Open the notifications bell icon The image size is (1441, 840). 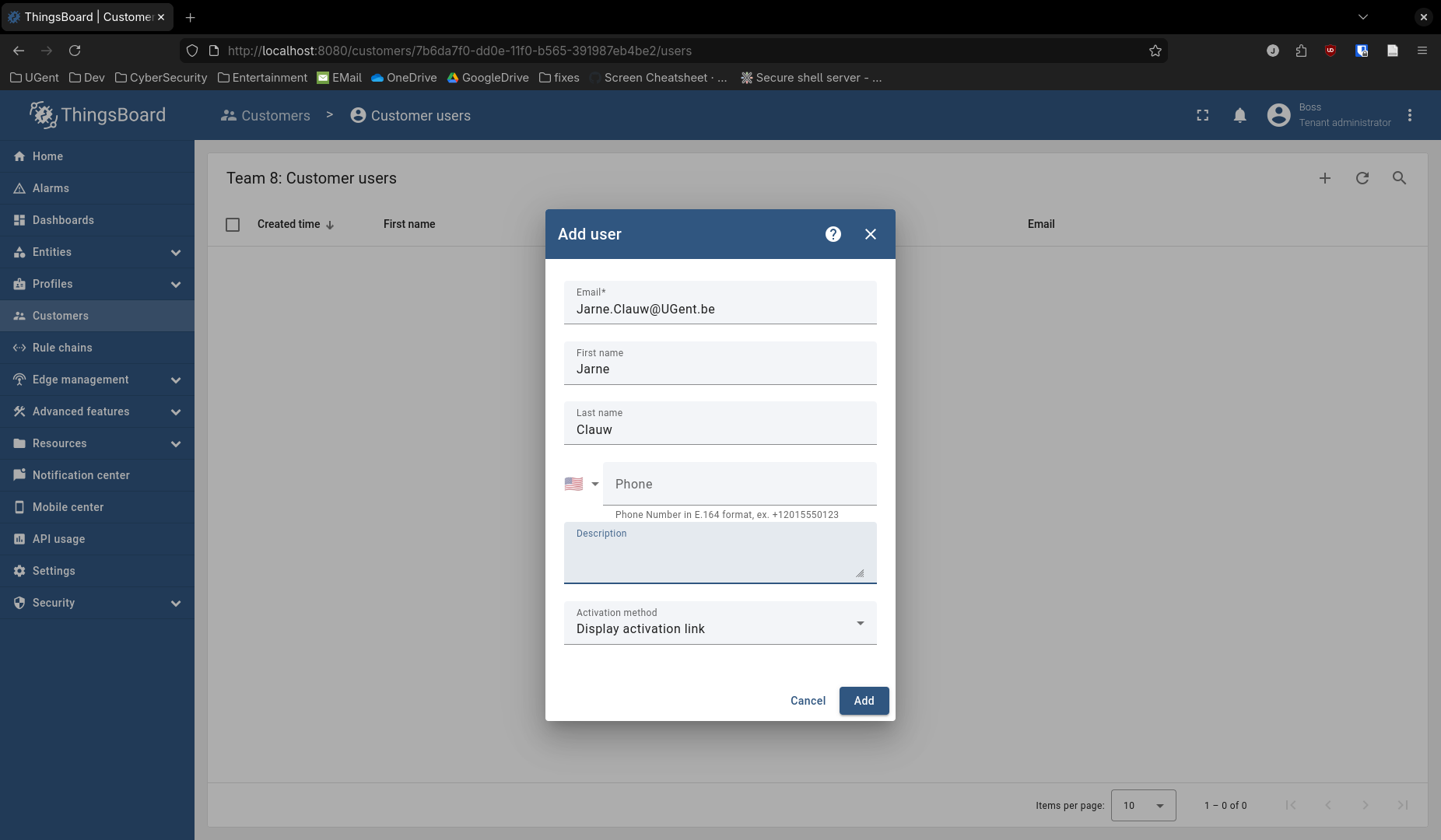click(x=1239, y=116)
